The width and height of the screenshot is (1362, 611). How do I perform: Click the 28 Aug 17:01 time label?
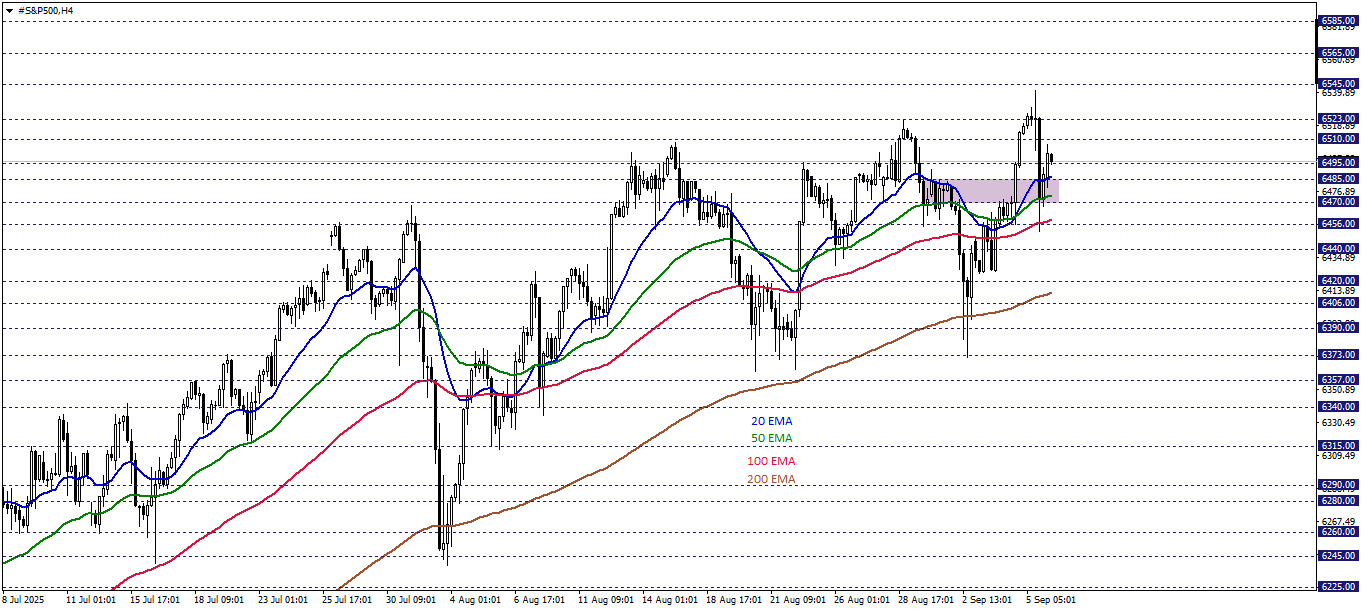click(x=925, y=600)
